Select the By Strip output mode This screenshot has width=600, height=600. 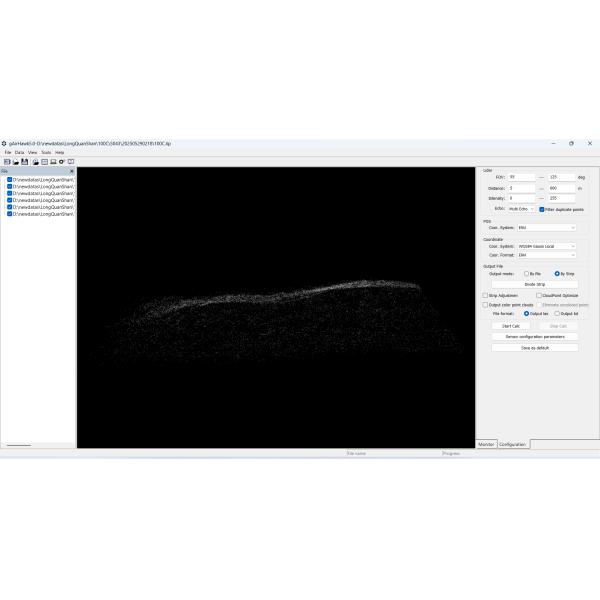[557, 274]
